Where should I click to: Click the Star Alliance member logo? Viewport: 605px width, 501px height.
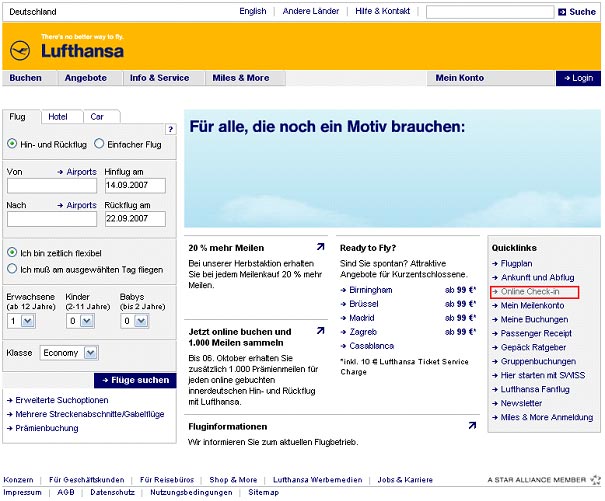pos(596,480)
